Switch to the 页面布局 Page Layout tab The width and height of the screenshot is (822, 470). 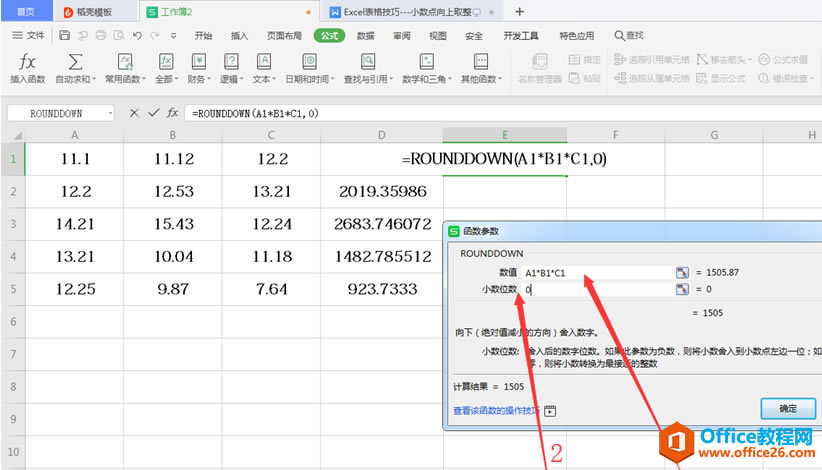284,36
